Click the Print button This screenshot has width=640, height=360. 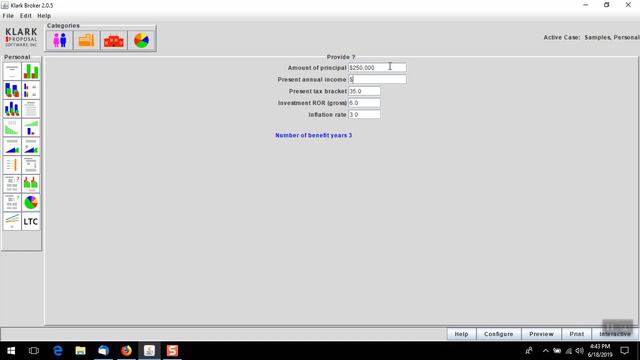(x=577, y=334)
